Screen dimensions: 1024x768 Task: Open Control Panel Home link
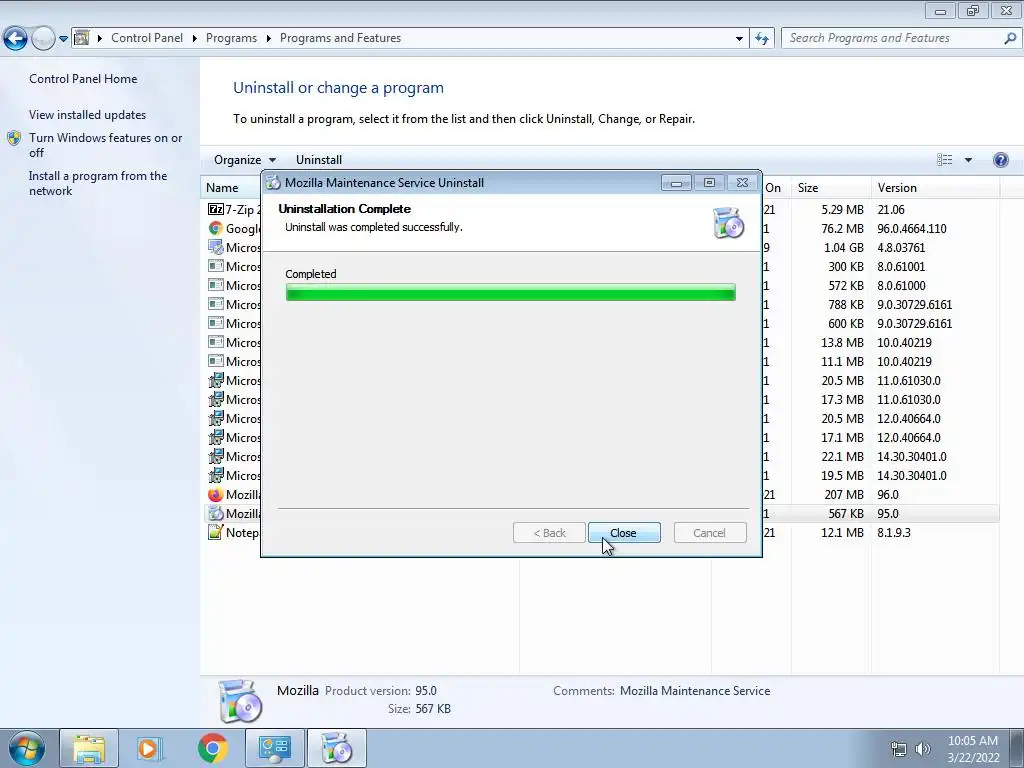[x=83, y=79]
